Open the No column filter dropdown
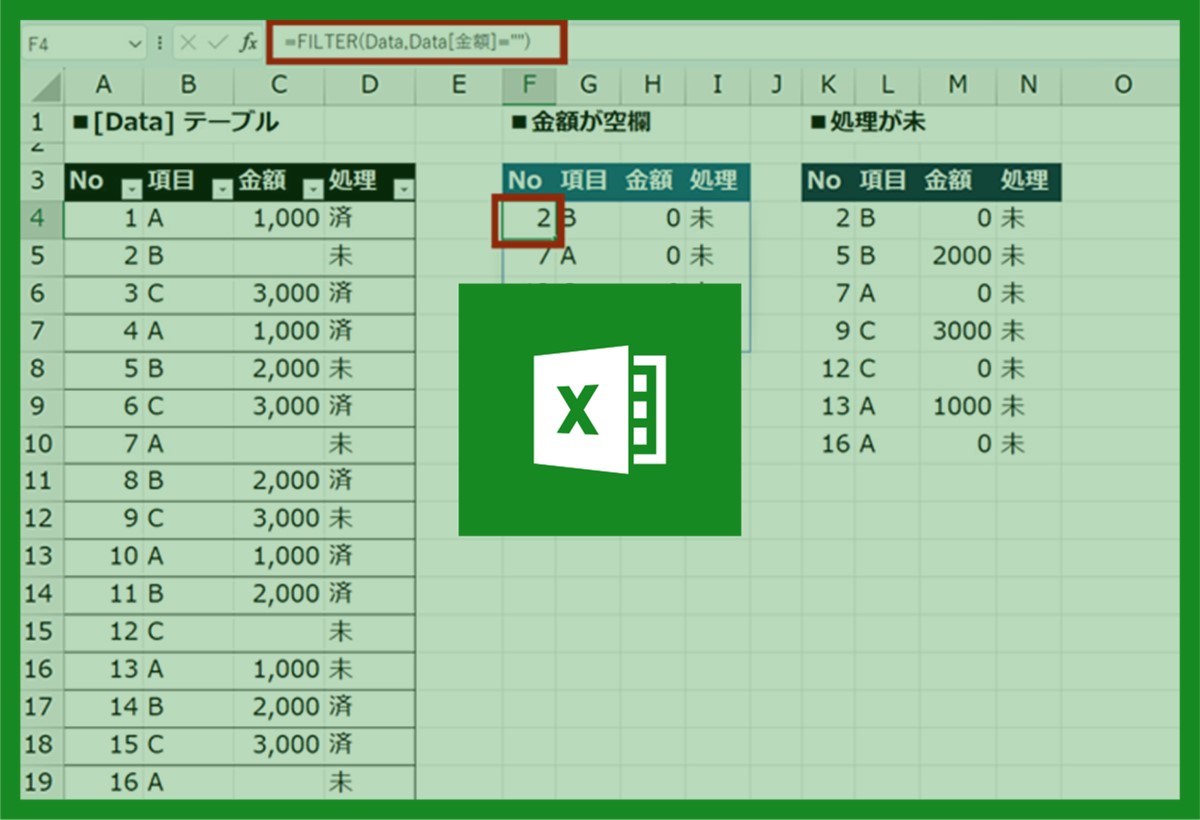The image size is (1200, 820). click(x=130, y=188)
